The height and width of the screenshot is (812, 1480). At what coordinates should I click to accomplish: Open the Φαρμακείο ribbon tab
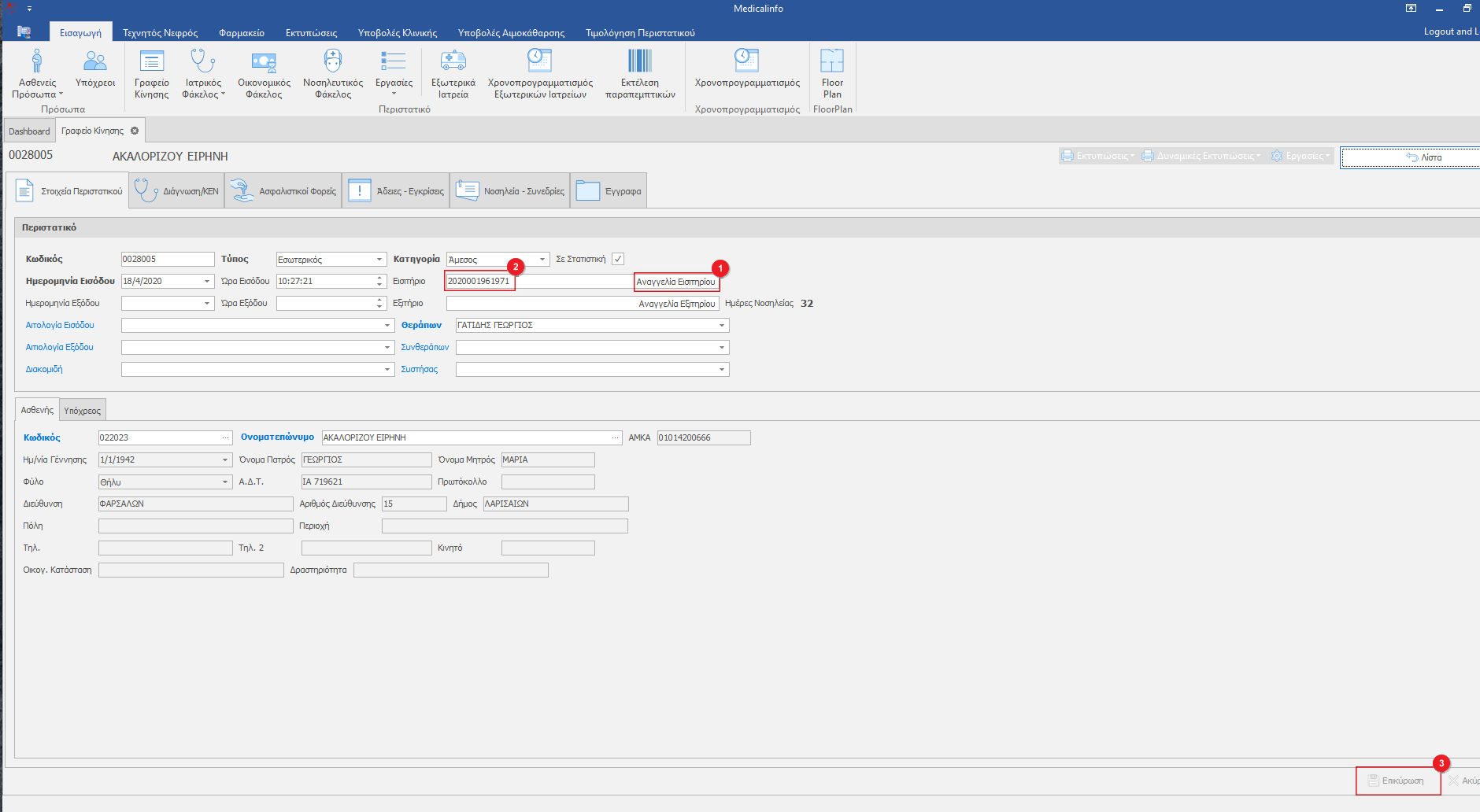point(242,33)
